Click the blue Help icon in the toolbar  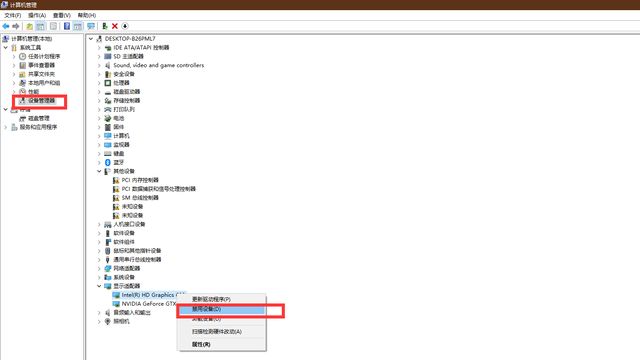pos(67,26)
